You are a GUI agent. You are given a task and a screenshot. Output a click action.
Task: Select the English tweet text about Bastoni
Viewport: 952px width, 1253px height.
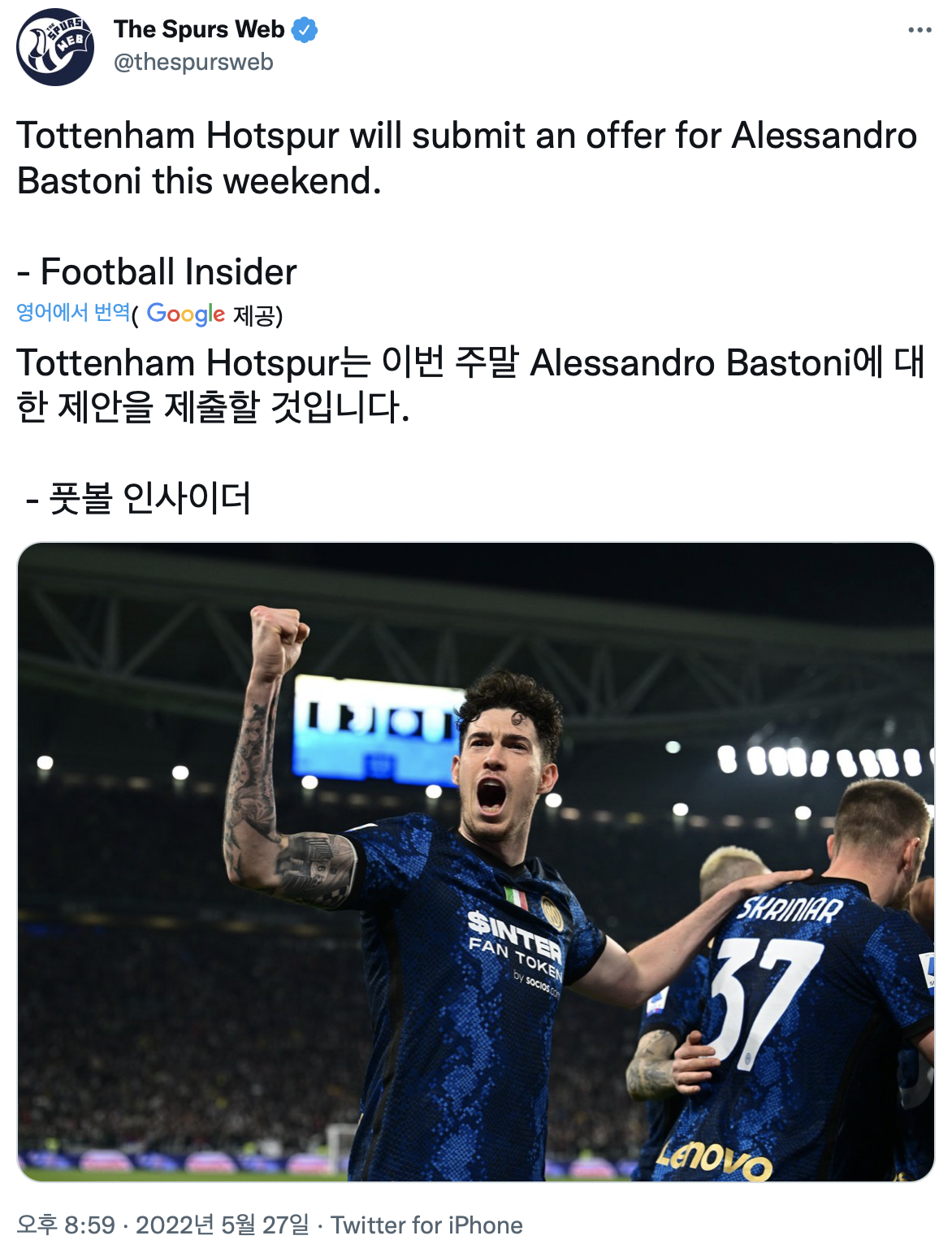(x=467, y=158)
